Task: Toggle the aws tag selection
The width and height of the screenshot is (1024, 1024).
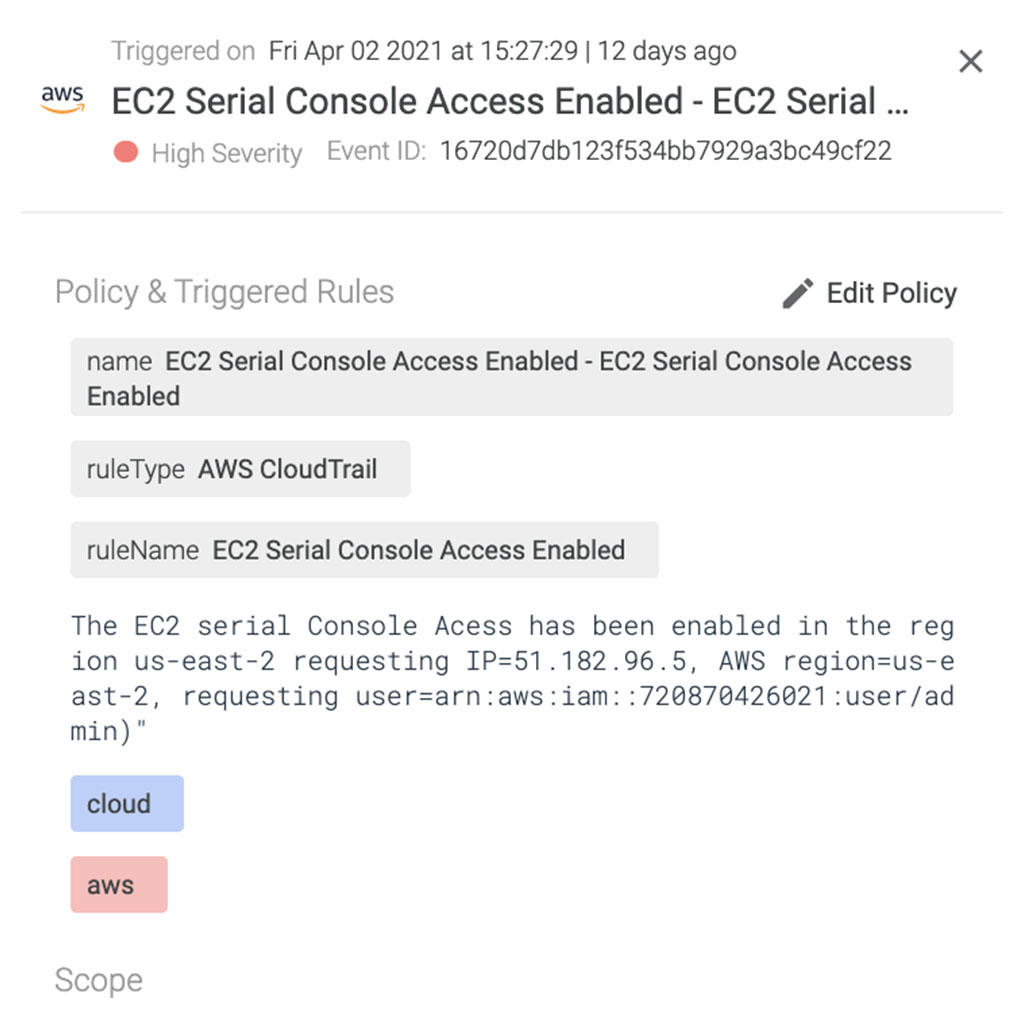Action: pos(118,884)
